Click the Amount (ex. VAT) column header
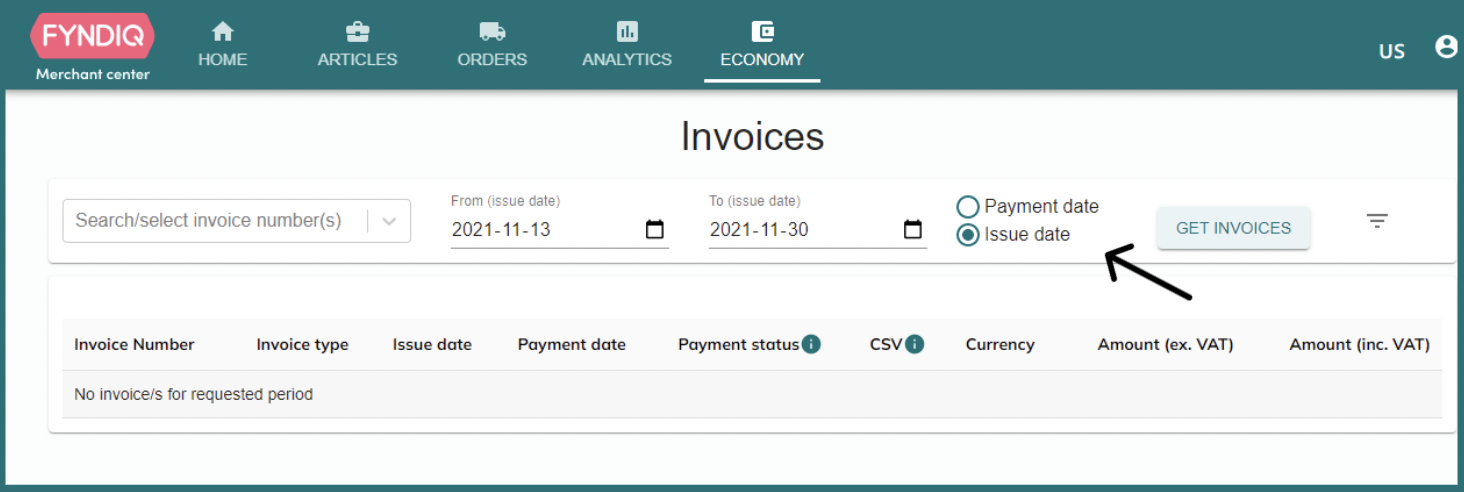The width and height of the screenshot is (1464, 492). [1165, 344]
